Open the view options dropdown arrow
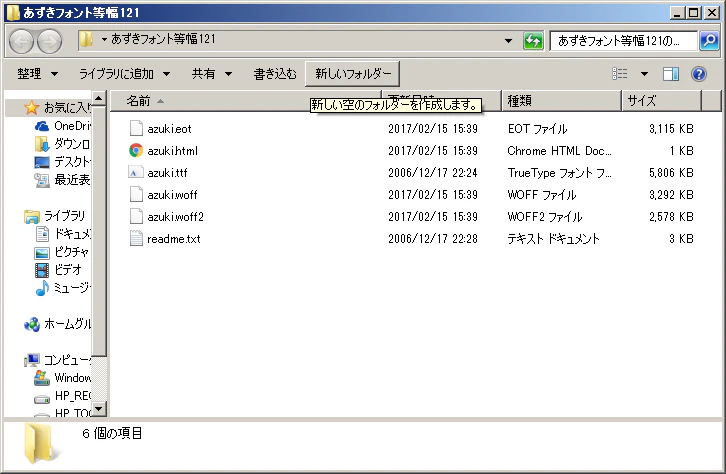 click(644, 74)
